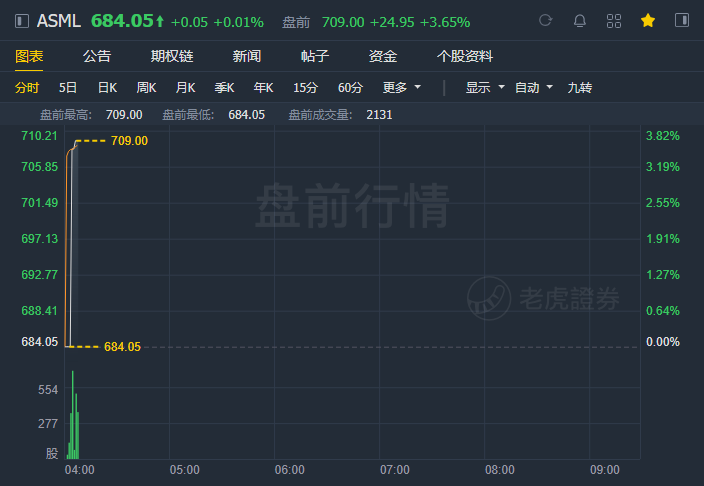Open the 资金 tab

383,56
